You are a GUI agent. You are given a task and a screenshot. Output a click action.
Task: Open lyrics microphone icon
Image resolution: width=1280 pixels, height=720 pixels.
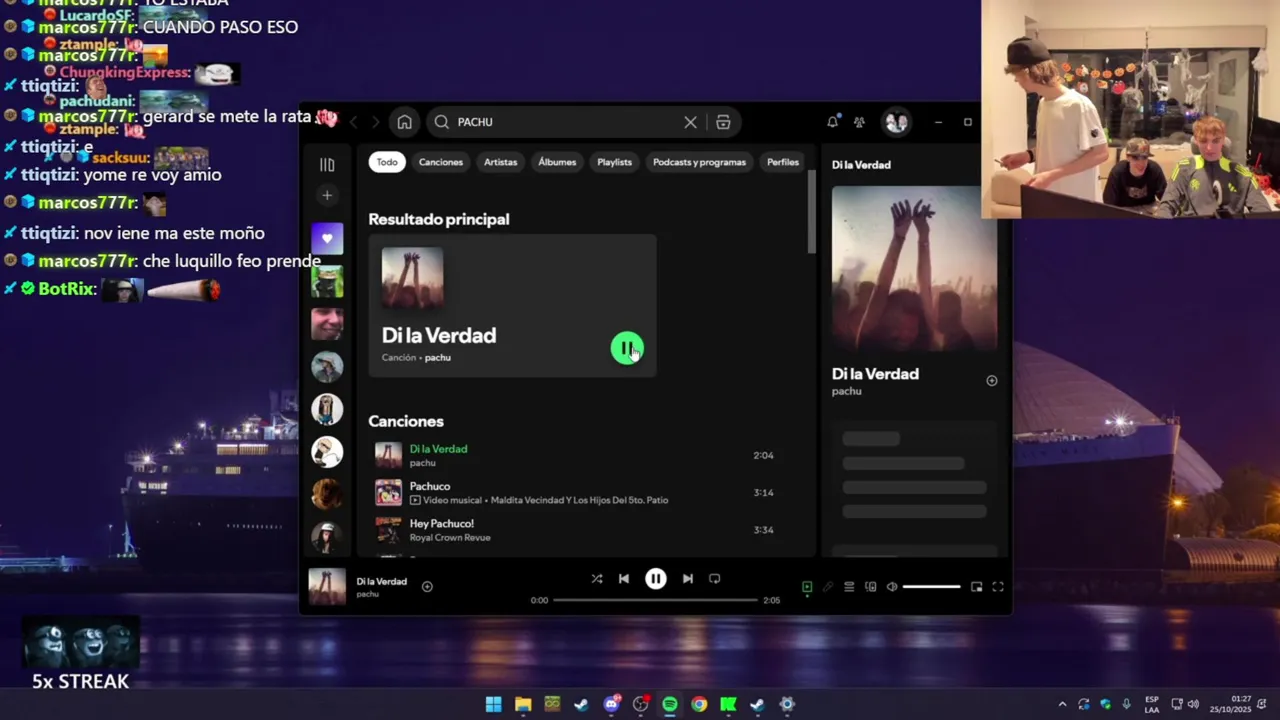[x=828, y=587]
